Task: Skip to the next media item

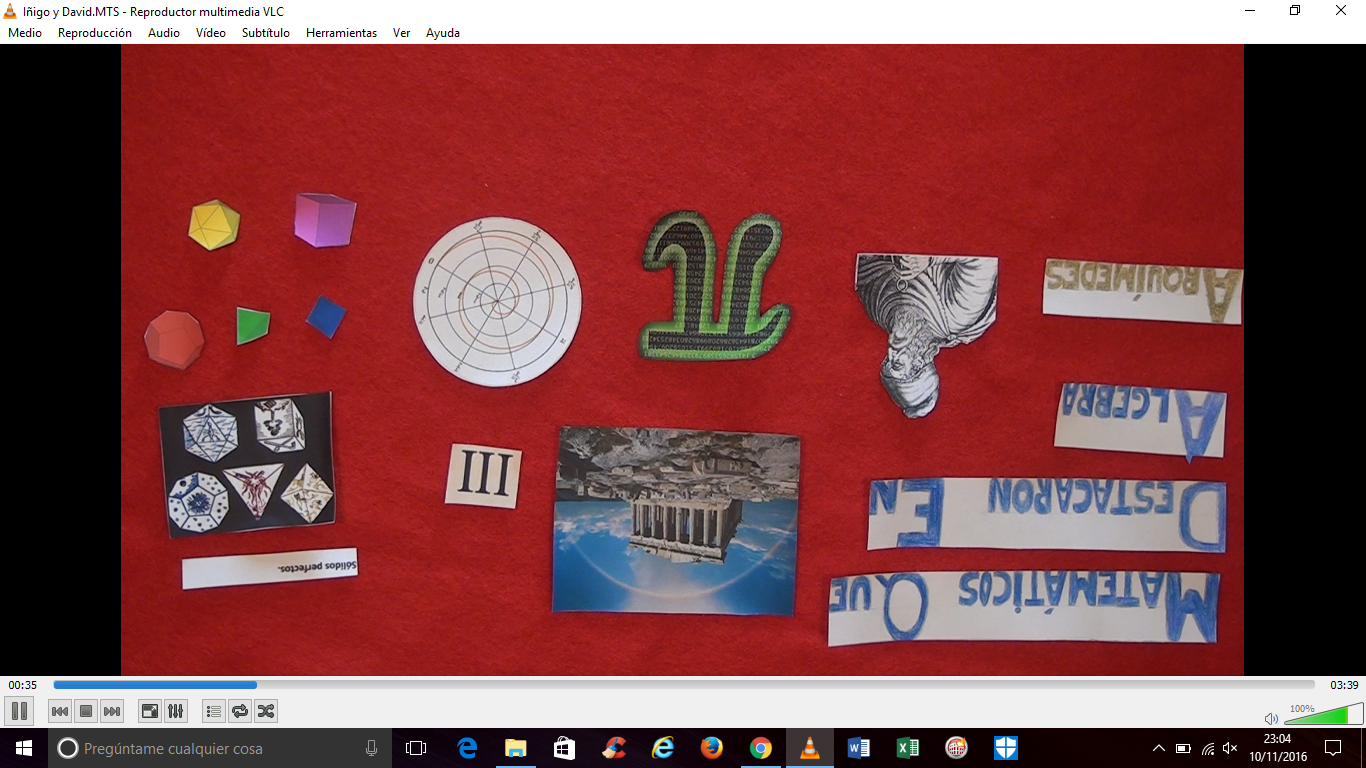Action: click(x=111, y=711)
